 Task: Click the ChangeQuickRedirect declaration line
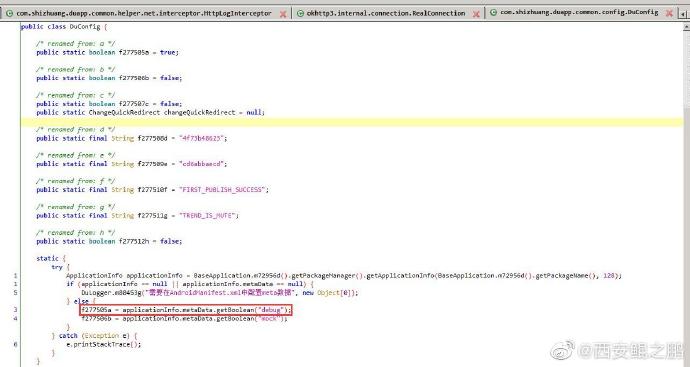[x=150, y=112]
